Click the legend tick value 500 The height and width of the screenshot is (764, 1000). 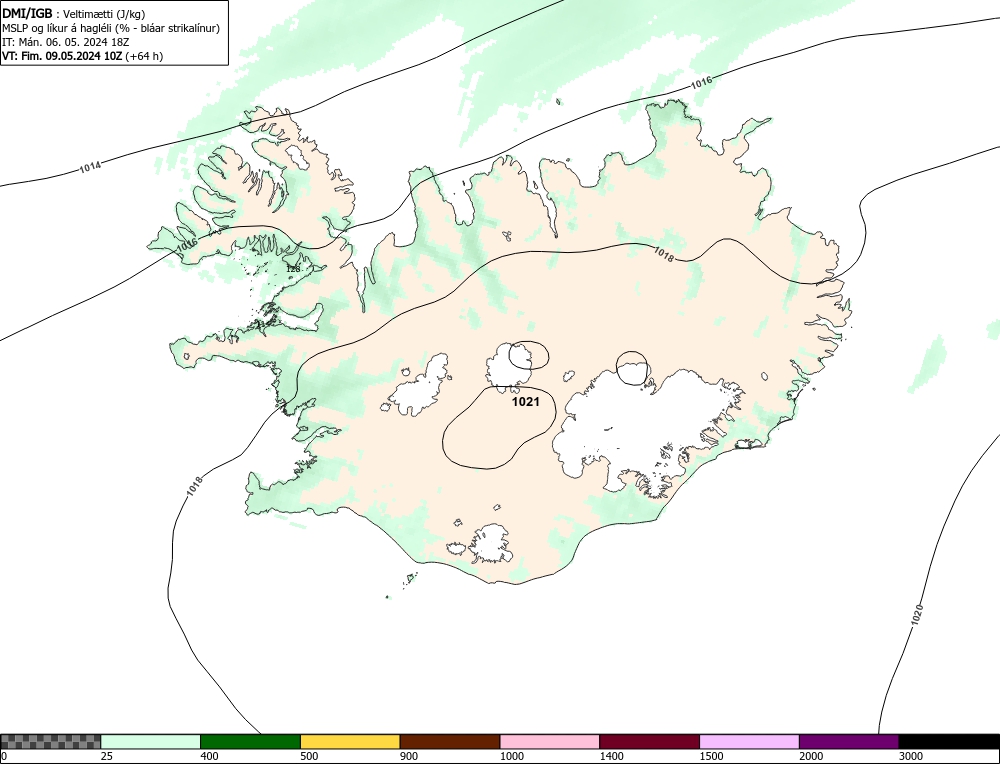coord(309,756)
